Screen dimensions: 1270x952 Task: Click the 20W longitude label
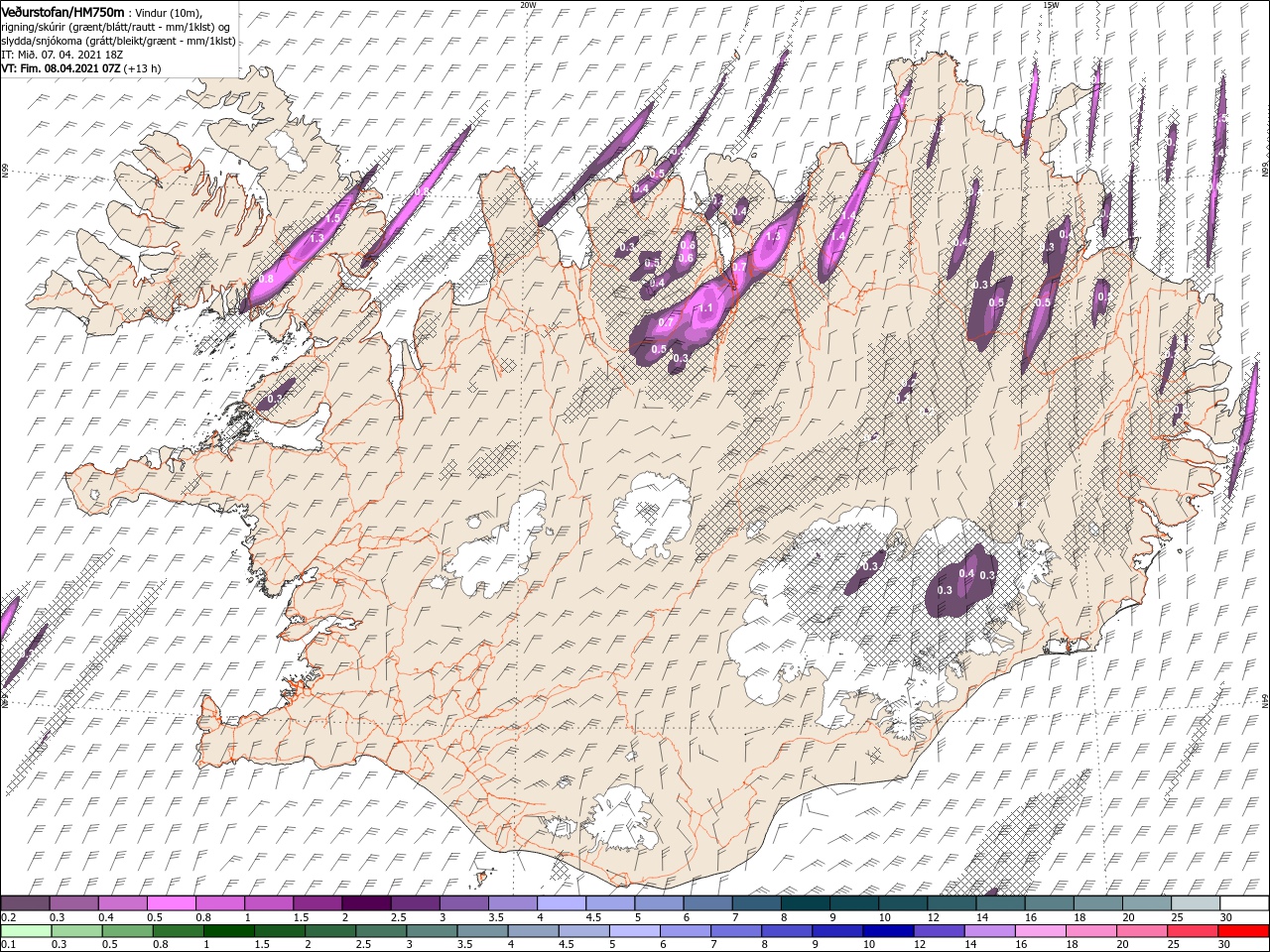(528, 4)
